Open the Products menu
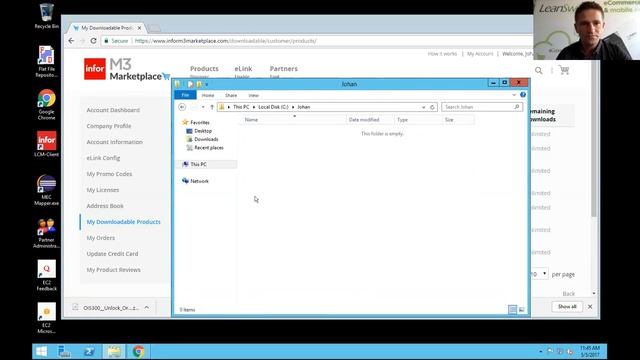Screen dimensions: 640x360 point(204,69)
